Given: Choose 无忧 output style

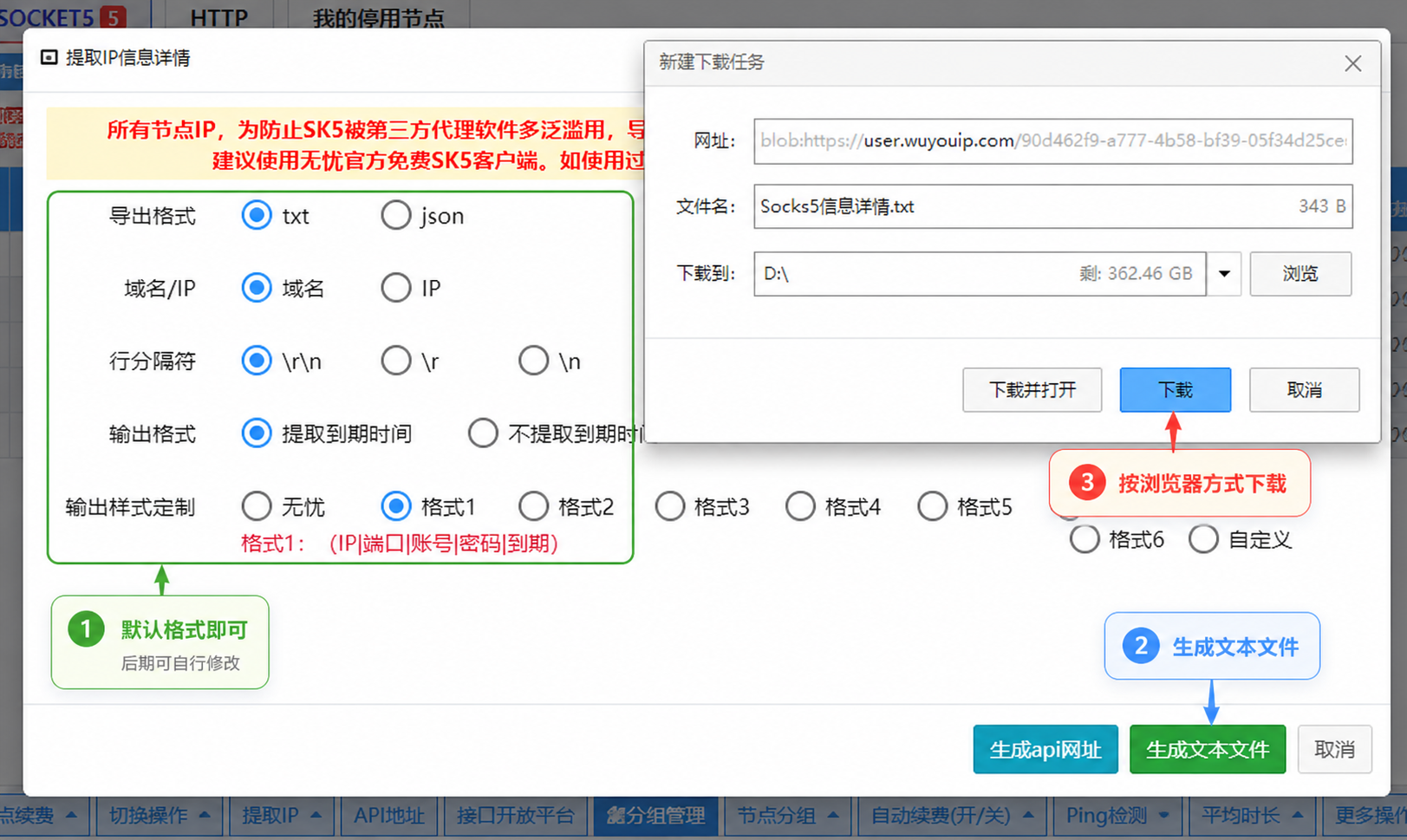Looking at the screenshot, I should [256, 506].
